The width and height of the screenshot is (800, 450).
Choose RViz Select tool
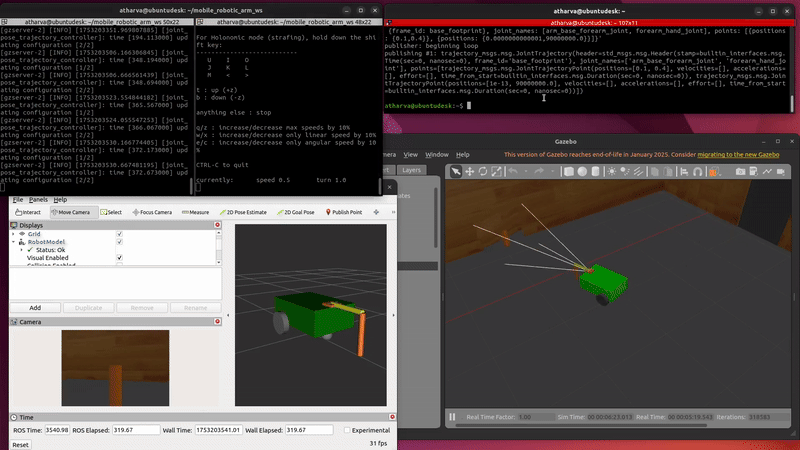(x=111, y=212)
